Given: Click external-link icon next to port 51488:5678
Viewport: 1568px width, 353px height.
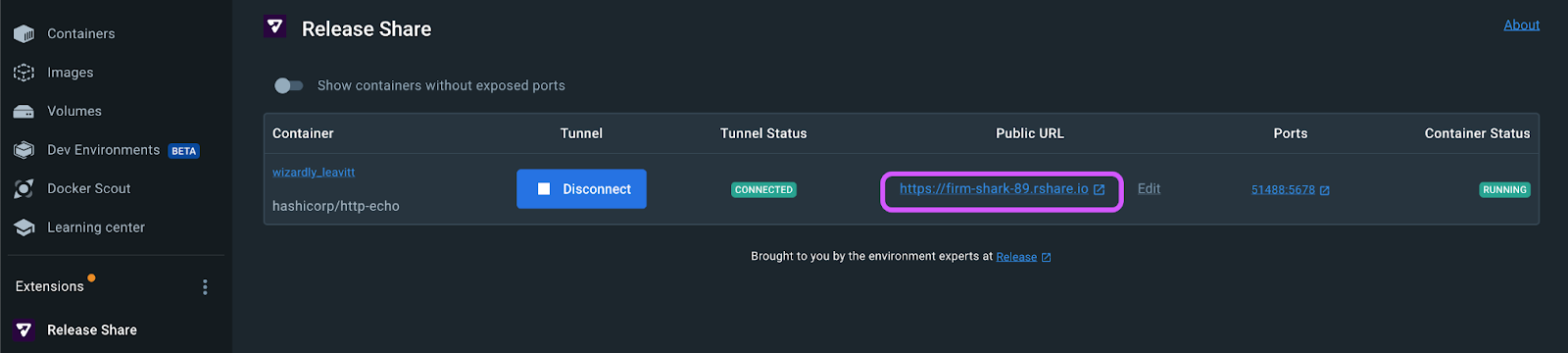Looking at the screenshot, I should (1325, 190).
